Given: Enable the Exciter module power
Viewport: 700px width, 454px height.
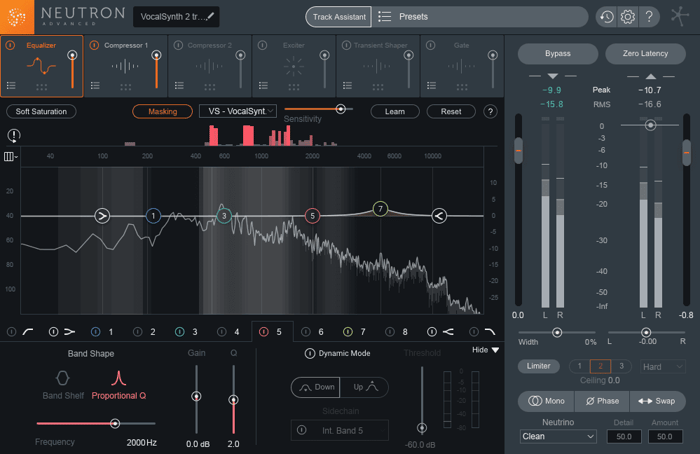Looking at the screenshot, I should pos(262,45).
